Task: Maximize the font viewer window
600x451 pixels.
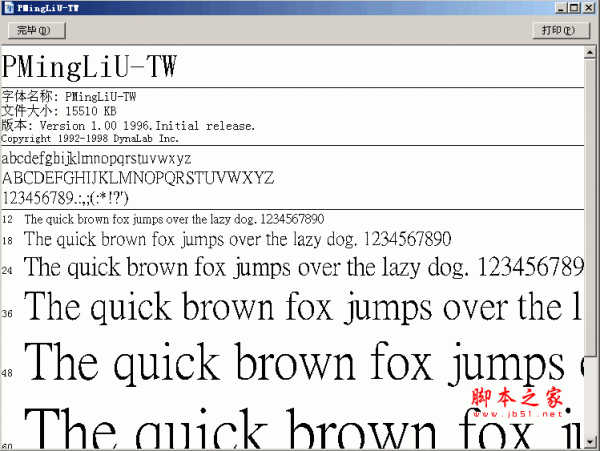Action: (574, 8)
